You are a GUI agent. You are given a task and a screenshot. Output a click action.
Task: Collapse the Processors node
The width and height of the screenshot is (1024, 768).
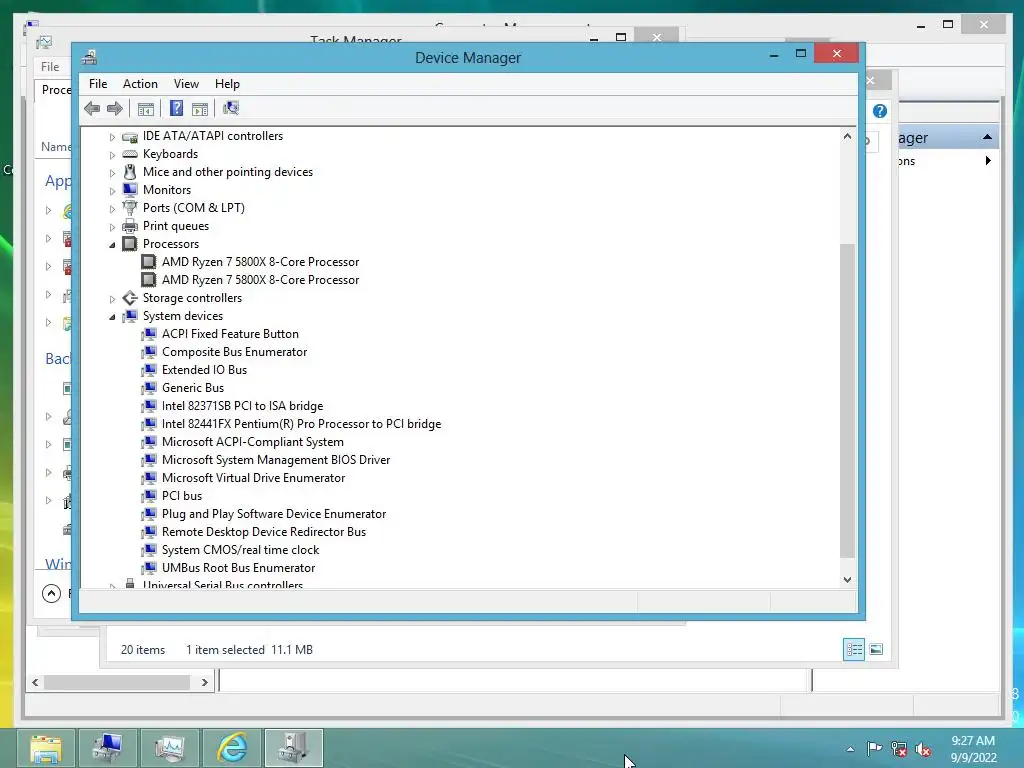[x=112, y=245]
